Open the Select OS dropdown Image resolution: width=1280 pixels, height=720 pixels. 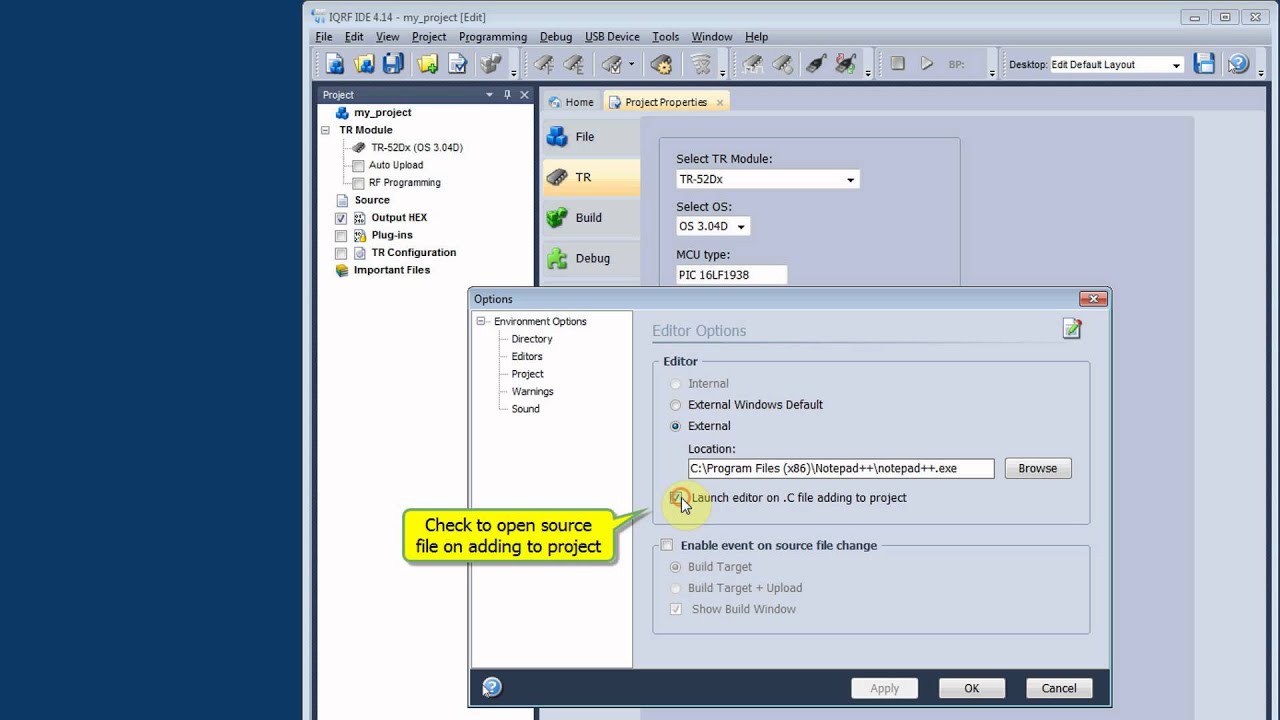pos(741,227)
